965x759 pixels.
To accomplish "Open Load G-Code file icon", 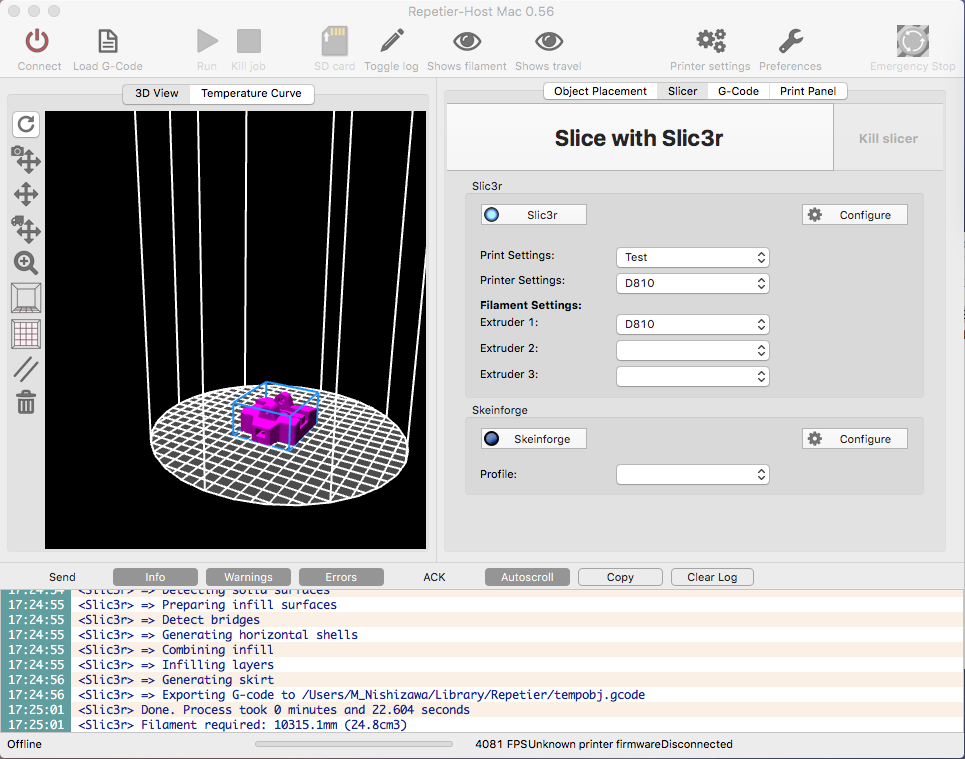I will 108,41.
